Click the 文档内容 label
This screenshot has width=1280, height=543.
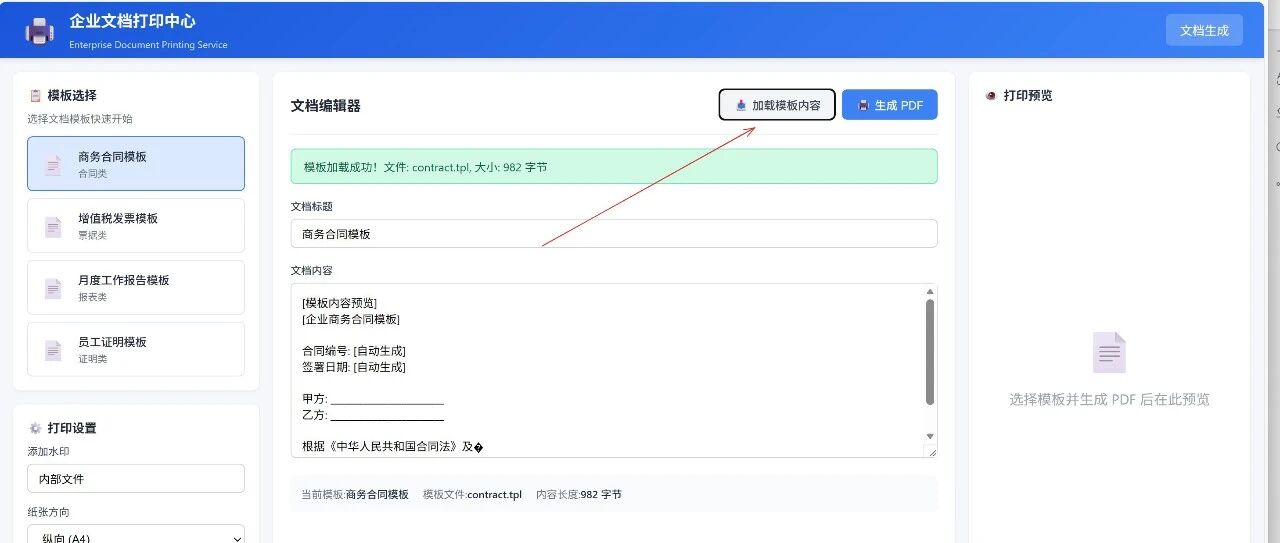tap(311, 270)
